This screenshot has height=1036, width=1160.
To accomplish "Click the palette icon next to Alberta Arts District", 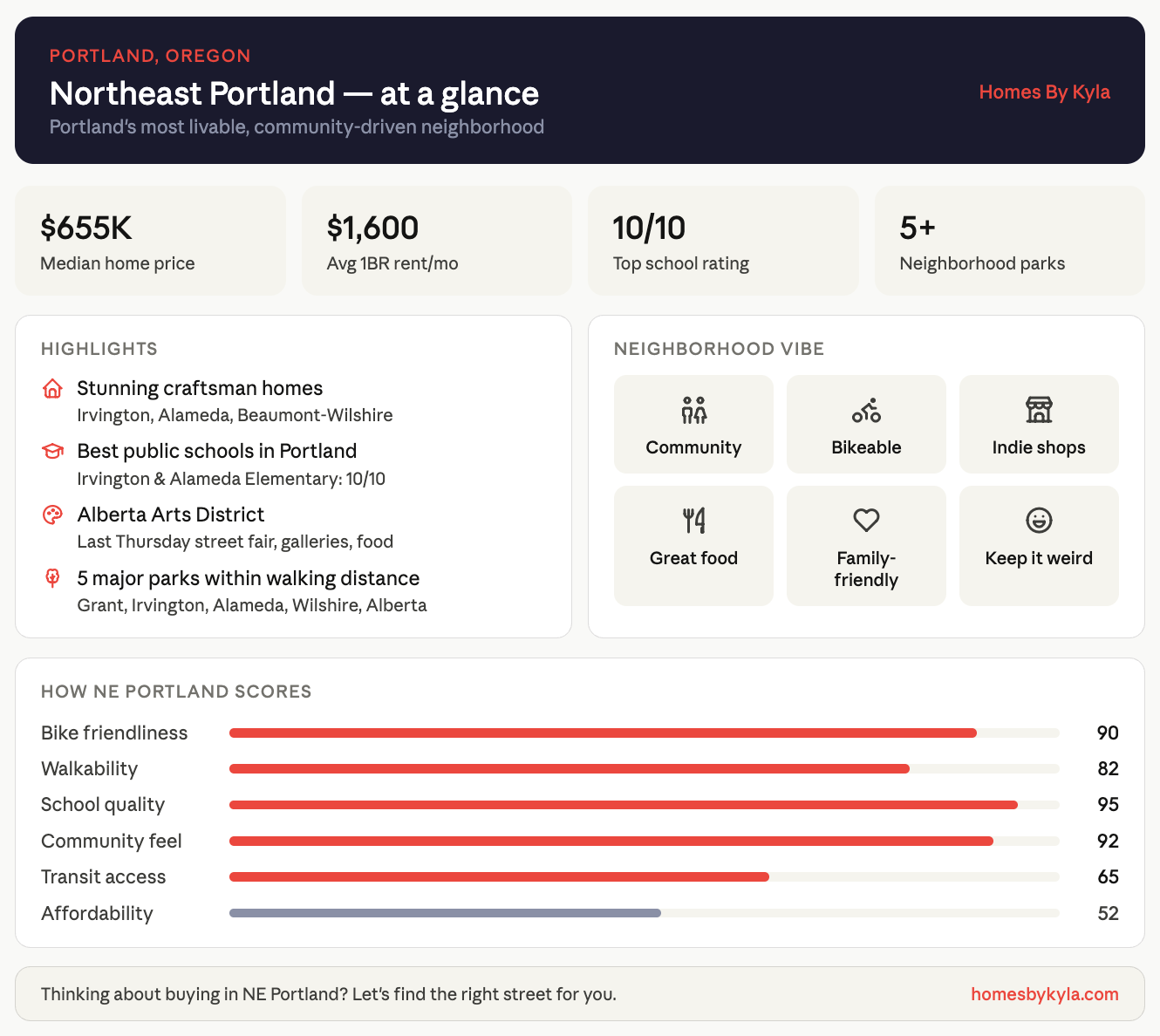I will pos(52,515).
